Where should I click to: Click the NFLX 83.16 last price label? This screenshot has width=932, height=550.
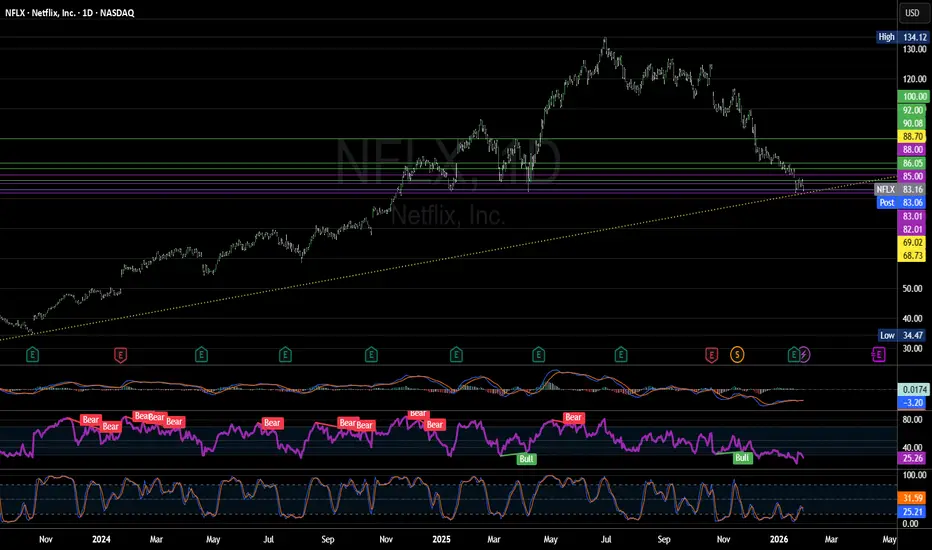coord(901,189)
